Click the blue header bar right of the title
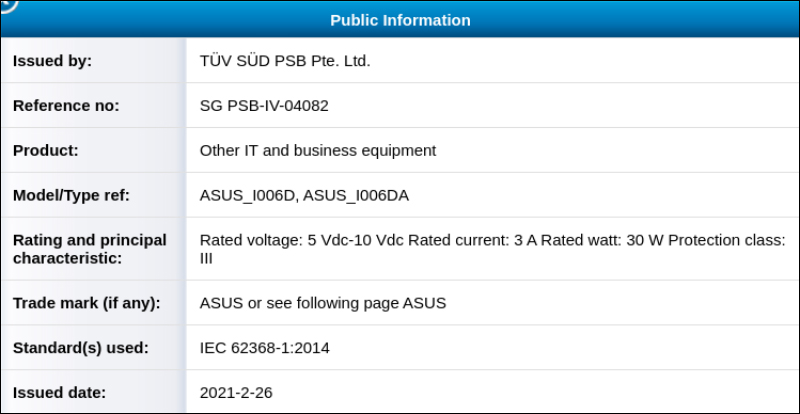 point(640,20)
